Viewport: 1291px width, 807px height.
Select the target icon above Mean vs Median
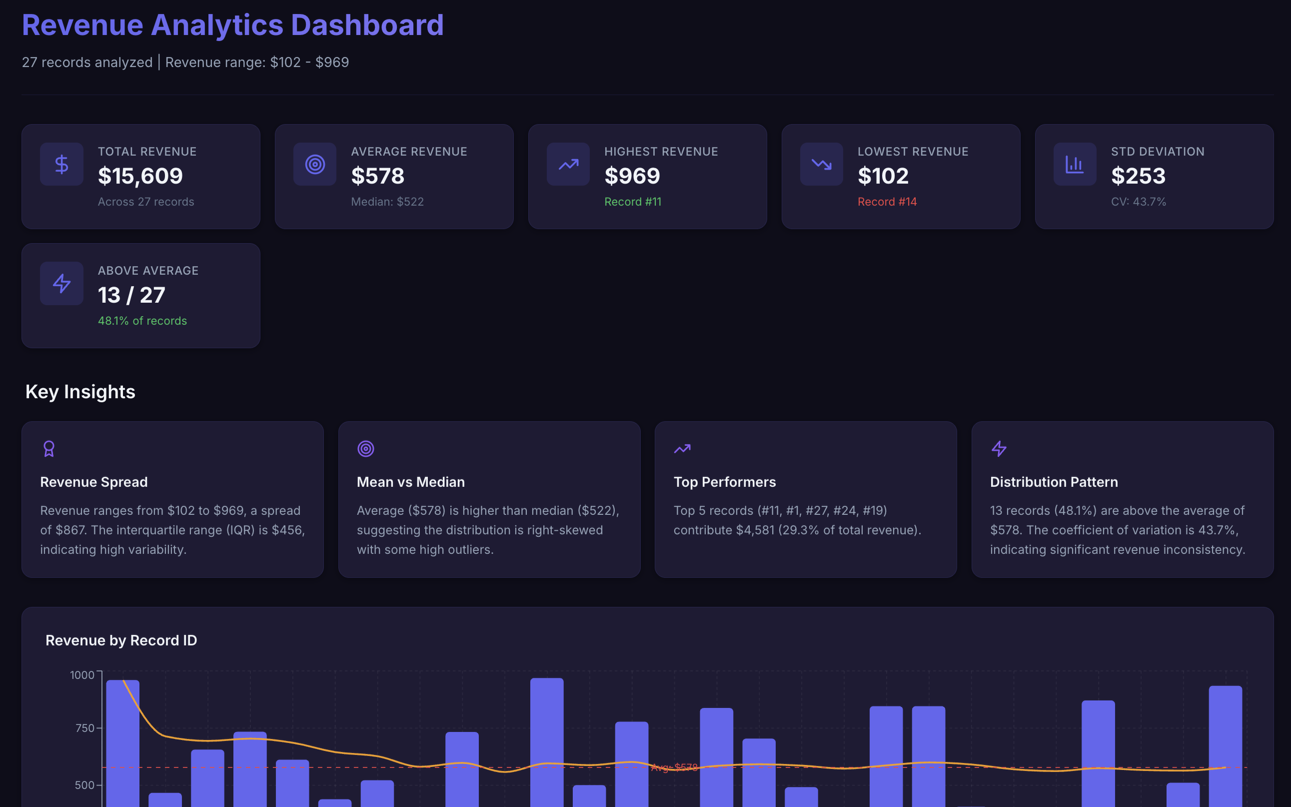click(x=366, y=449)
